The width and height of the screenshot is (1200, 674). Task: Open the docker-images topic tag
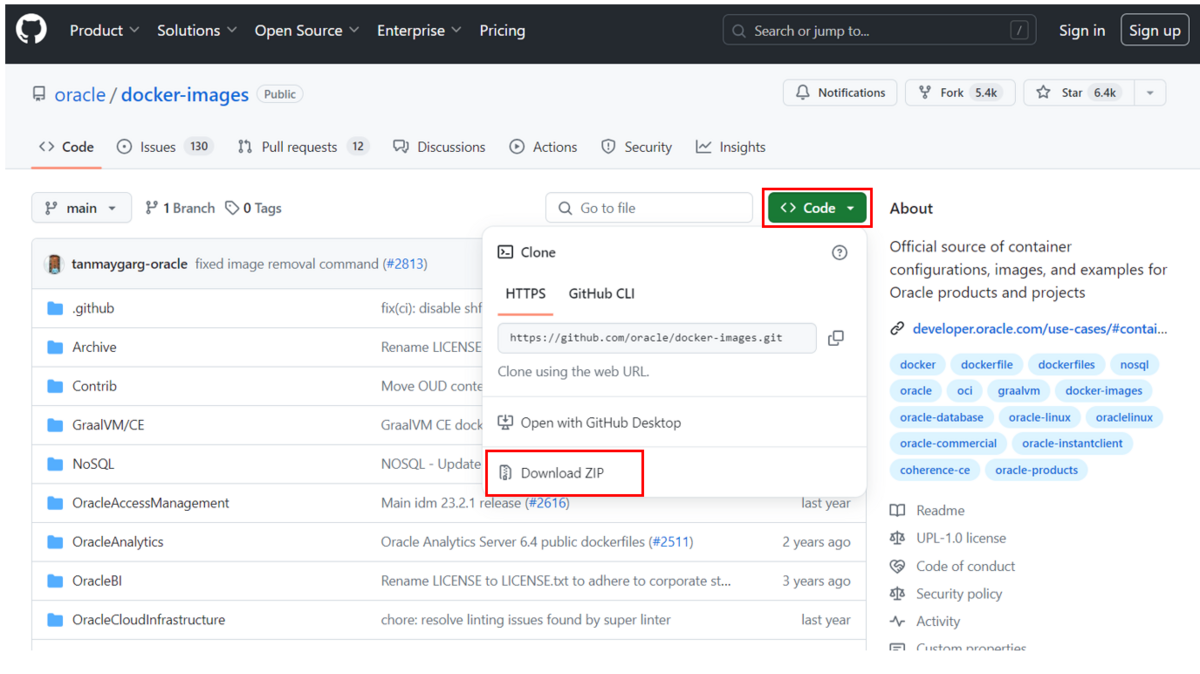(x=1103, y=390)
